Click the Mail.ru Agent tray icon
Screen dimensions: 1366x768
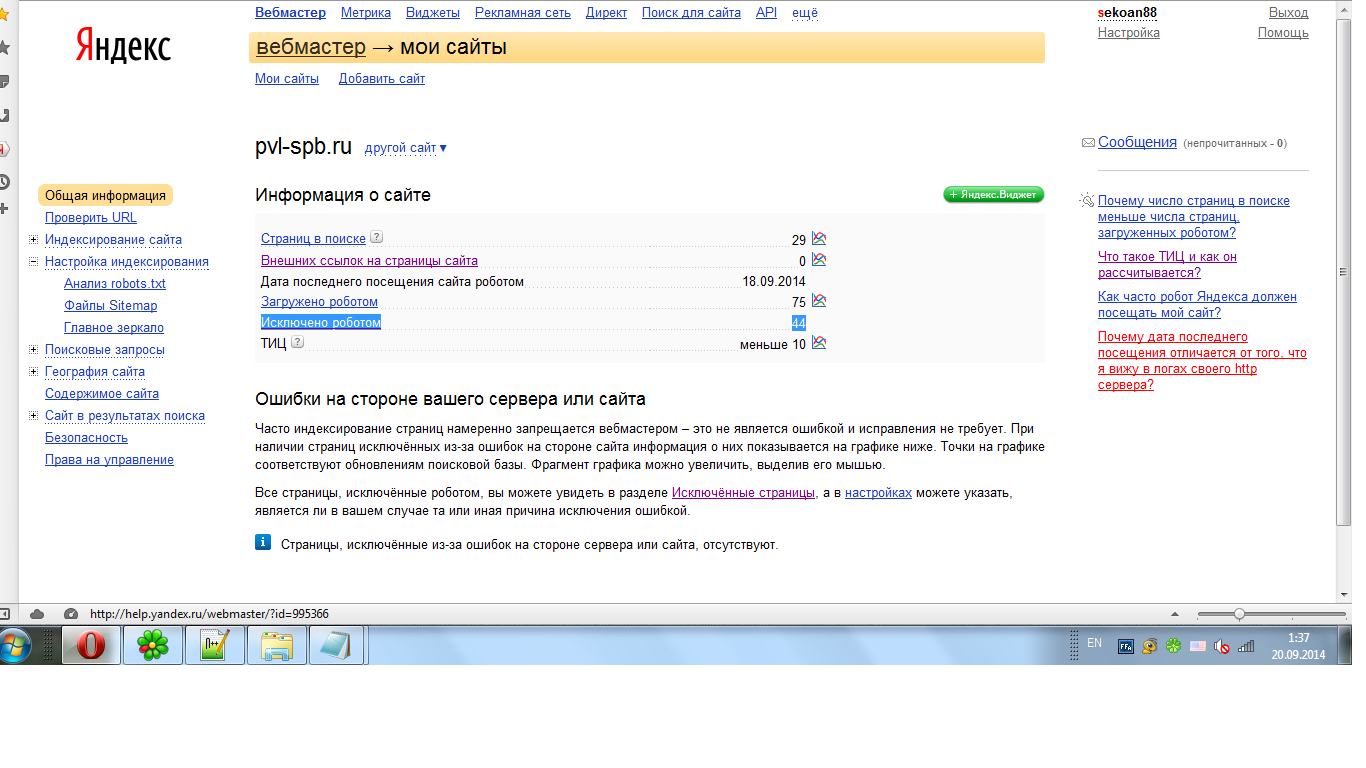tap(1150, 646)
